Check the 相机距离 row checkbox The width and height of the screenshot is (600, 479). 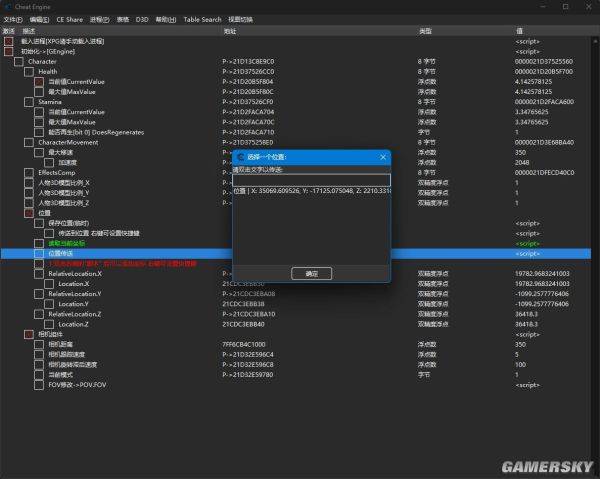[39, 344]
